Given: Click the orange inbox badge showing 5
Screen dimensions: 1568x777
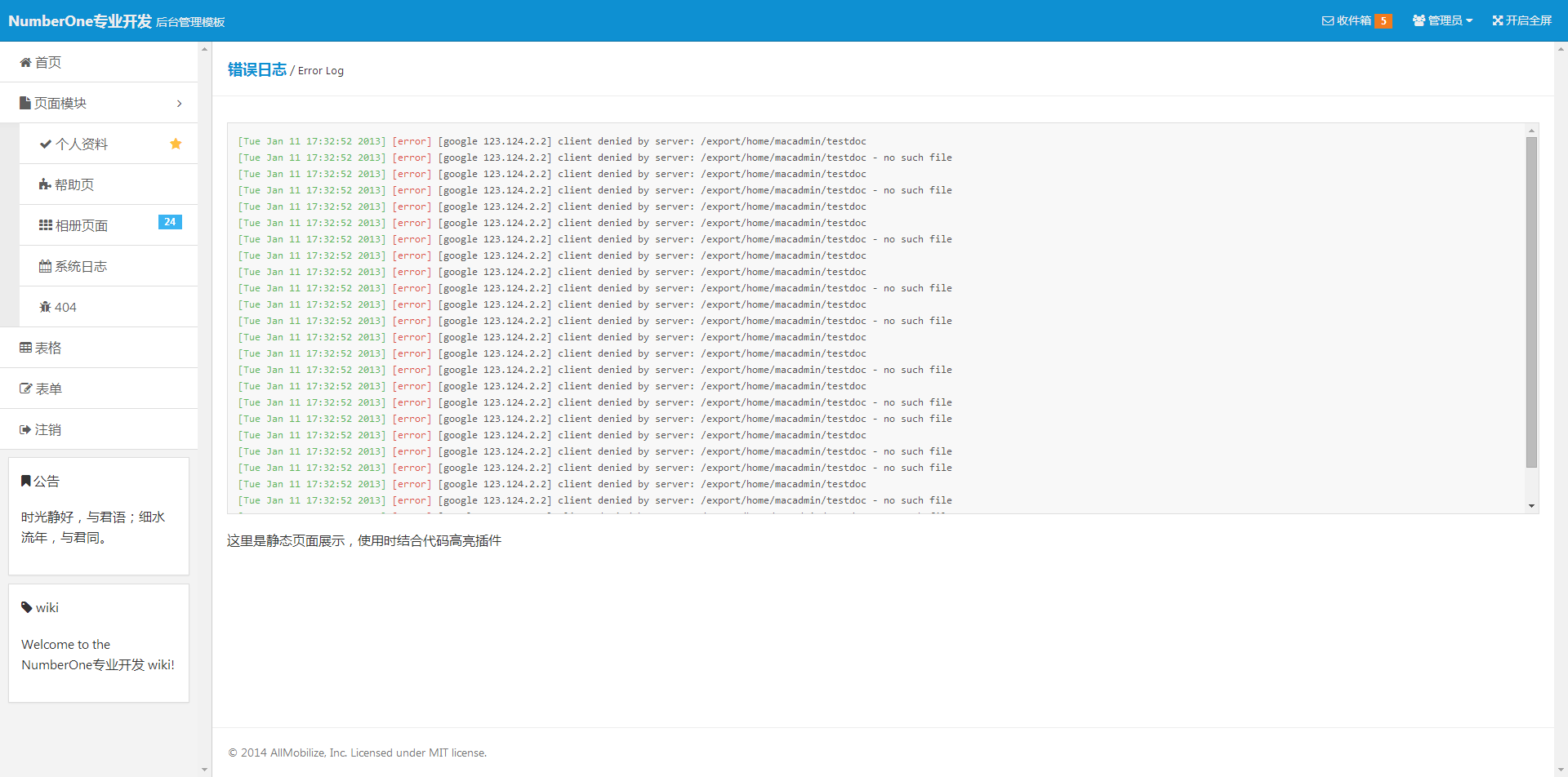Looking at the screenshot, I should [x=1383, y=21].
